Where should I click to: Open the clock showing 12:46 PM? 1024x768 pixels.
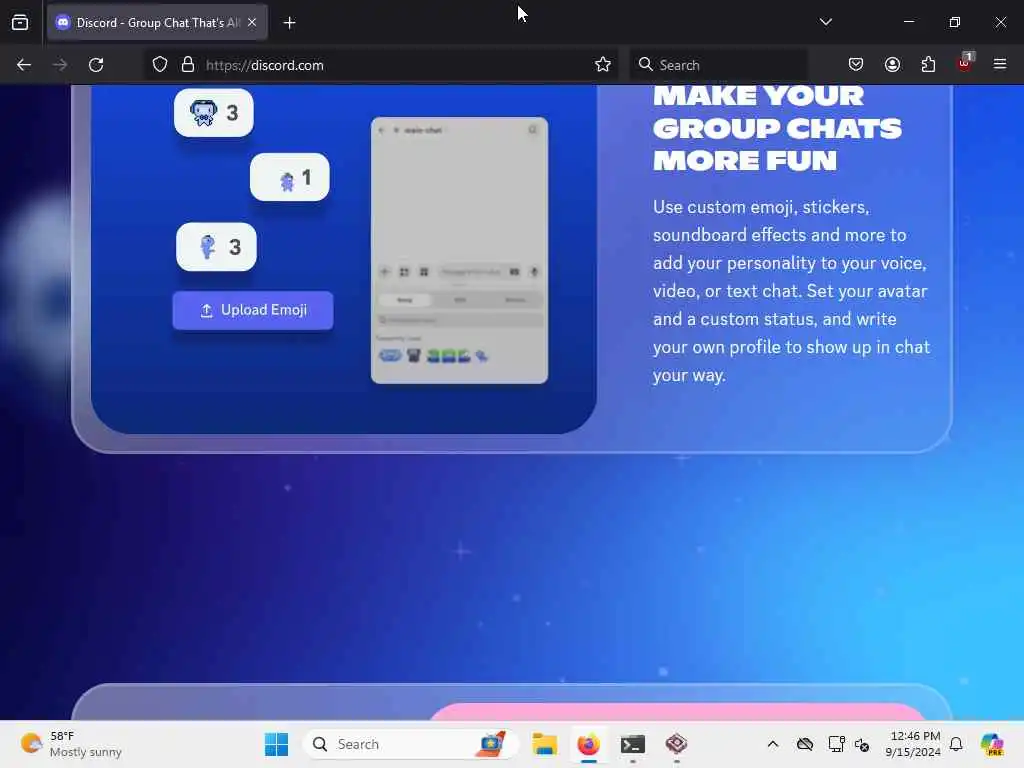(x=914, y=744)
